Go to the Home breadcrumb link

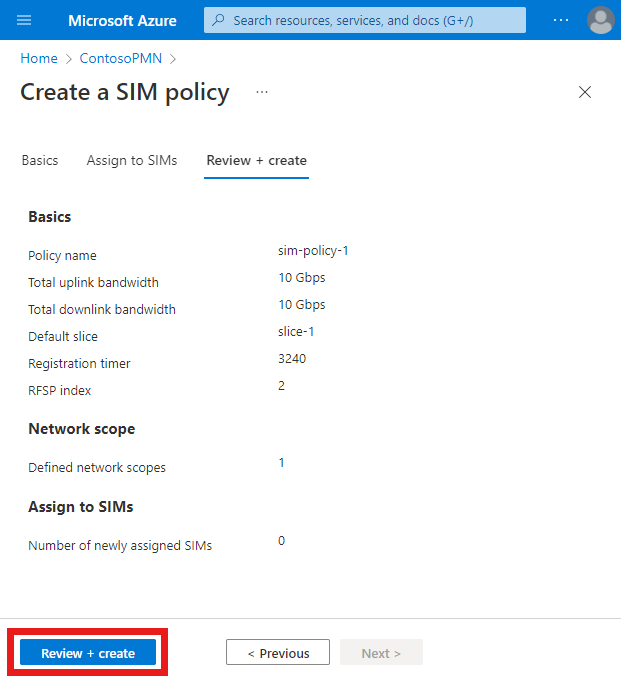pyautogui.click(x=39, y=58)
